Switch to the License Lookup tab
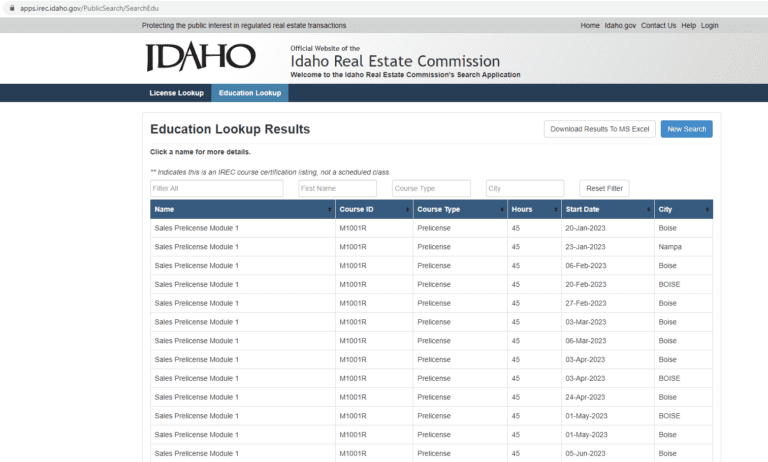The image size is (768, 462). click(176, 93)
